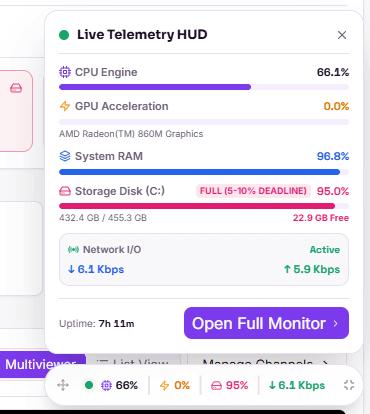Click the download arrow beside 6.1 Kbps in panel
This screenshot has height=414, width=370.
pos(71,269)
